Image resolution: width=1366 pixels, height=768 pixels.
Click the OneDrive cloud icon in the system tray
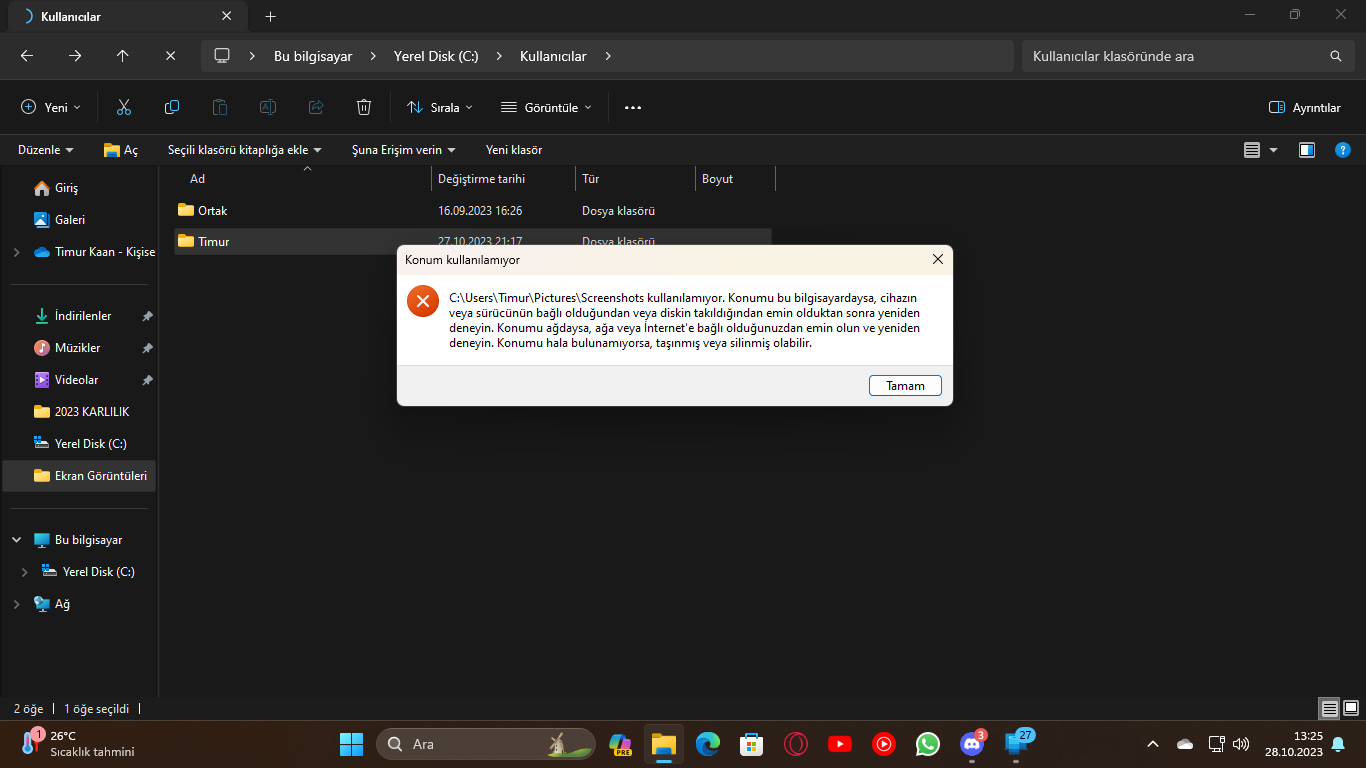pos(1185,744)
